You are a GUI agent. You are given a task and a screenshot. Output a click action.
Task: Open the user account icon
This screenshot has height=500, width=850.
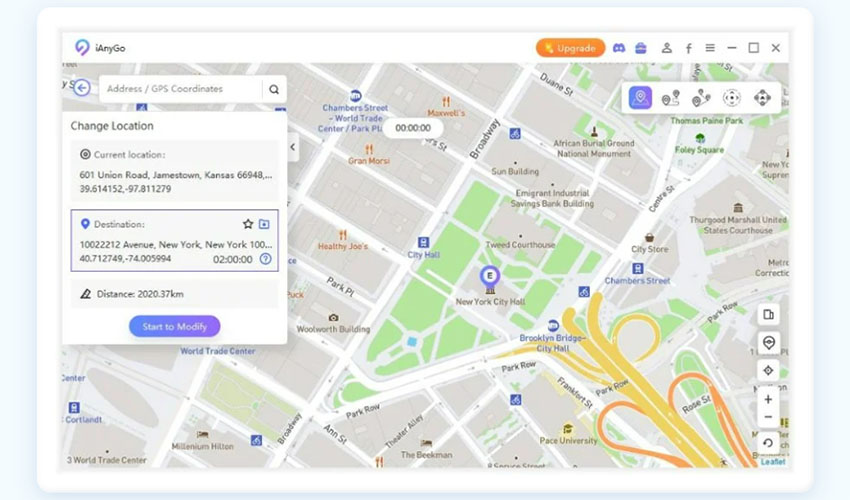(x=667, y=48)
